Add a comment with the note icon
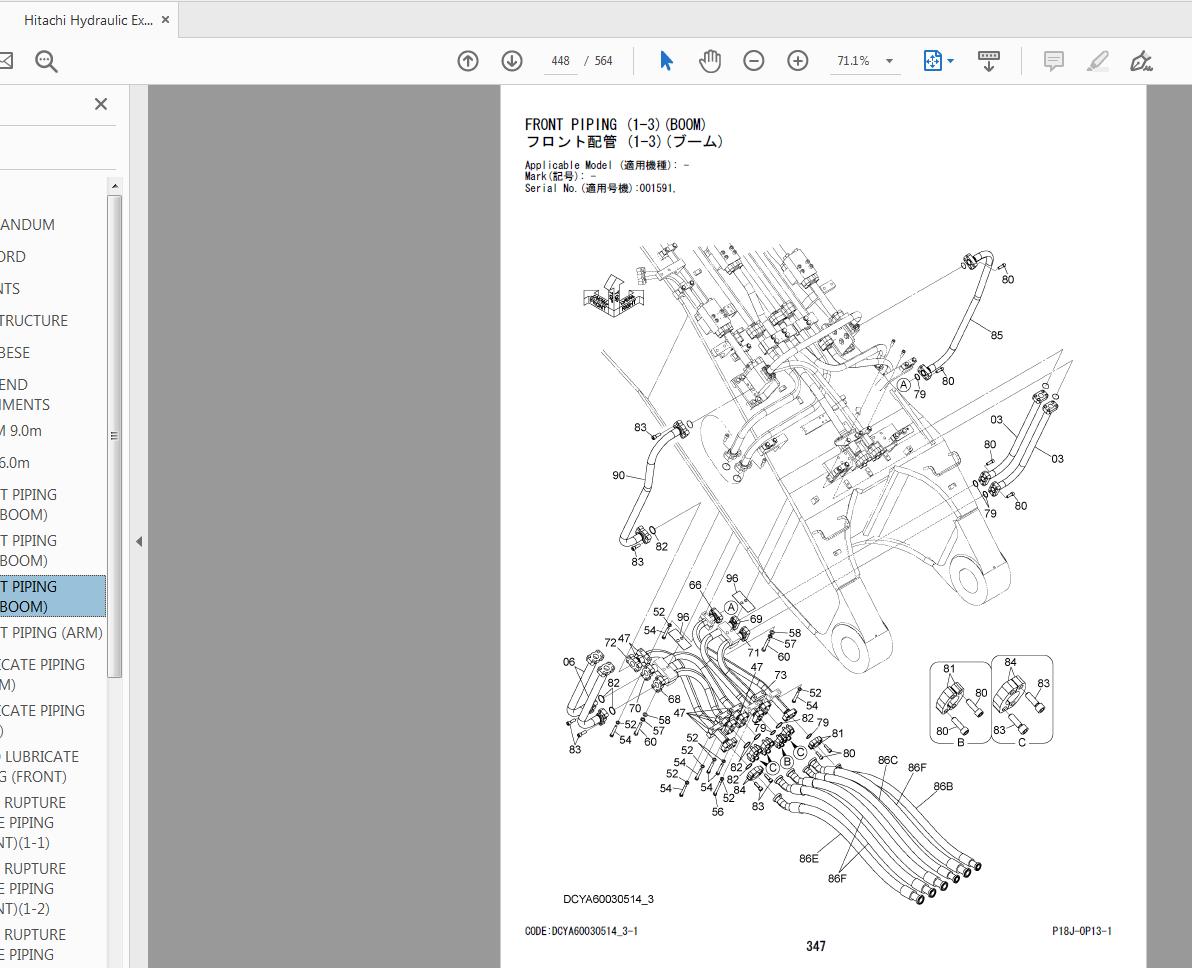Image resolution: width=1192 pixels, height=968 pixels. click(1054, 61)
